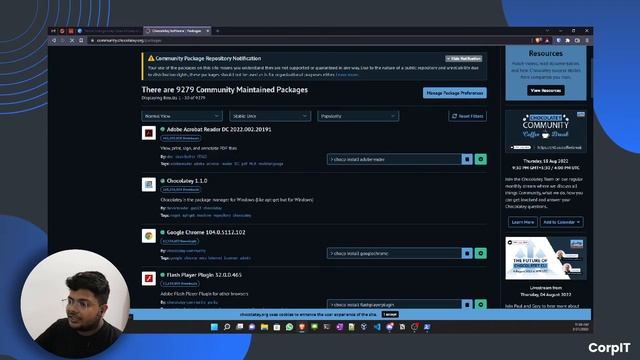640x360 pixels.
Task: Open the green install options button for Adobe Reader
Action: point(480,159)
